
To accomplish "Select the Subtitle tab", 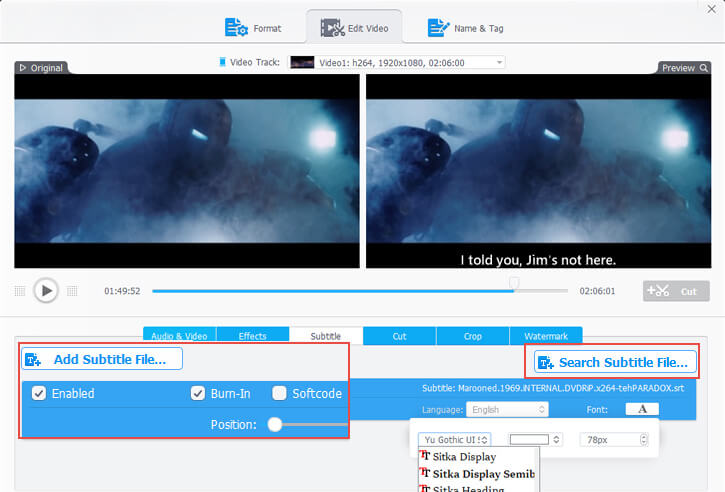I will (x=326, y=336).
